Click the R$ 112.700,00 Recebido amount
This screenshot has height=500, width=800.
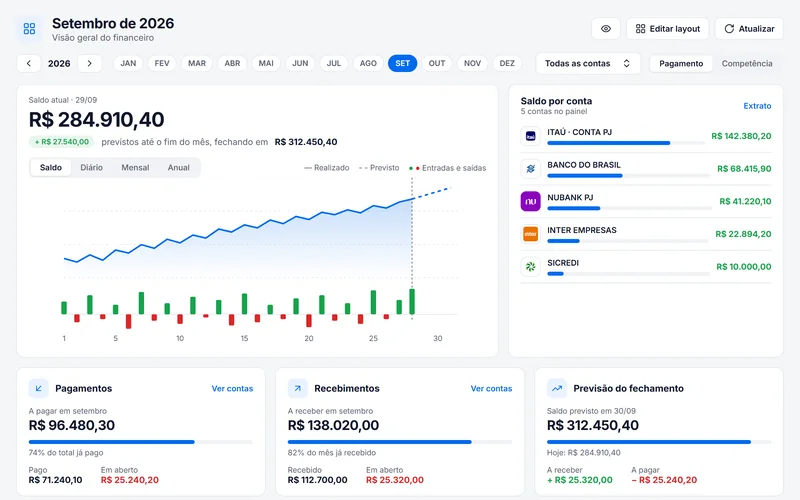click(x=317, y=480)
